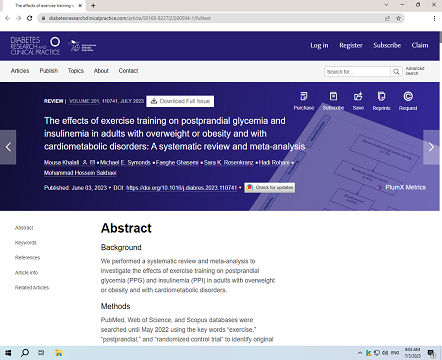Click the browser Forward arrow
The width and height of the screenshot is (442, 360).
(x=19, y=18)
